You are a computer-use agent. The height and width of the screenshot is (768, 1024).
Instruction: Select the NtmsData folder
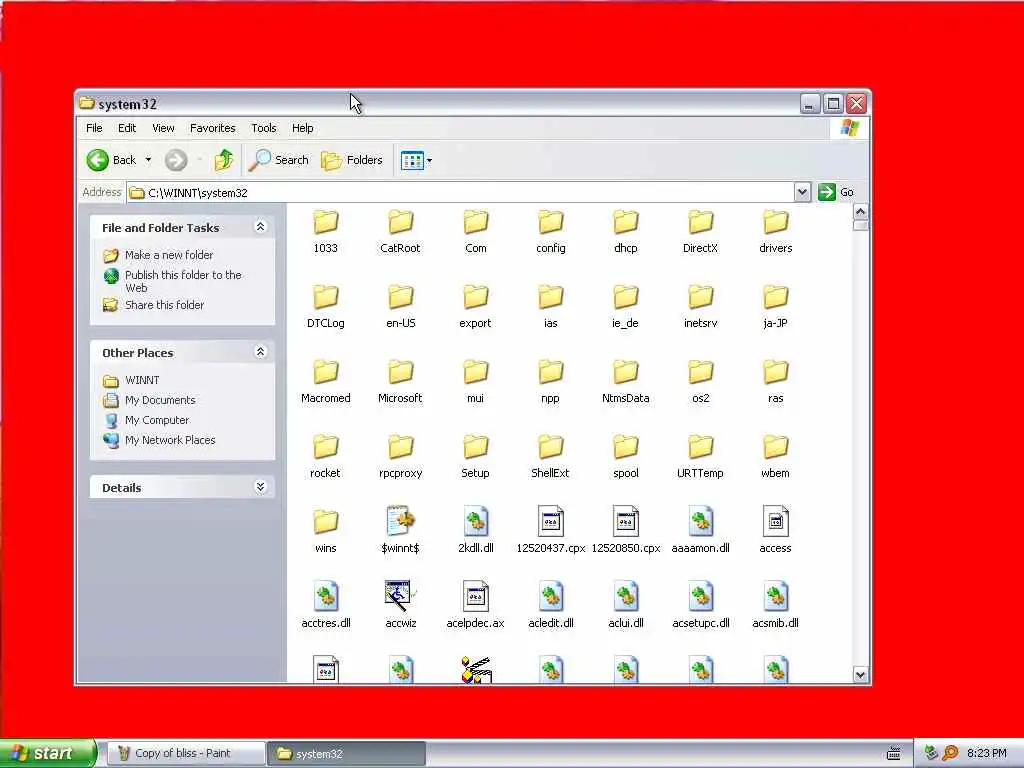click(626, 382)
